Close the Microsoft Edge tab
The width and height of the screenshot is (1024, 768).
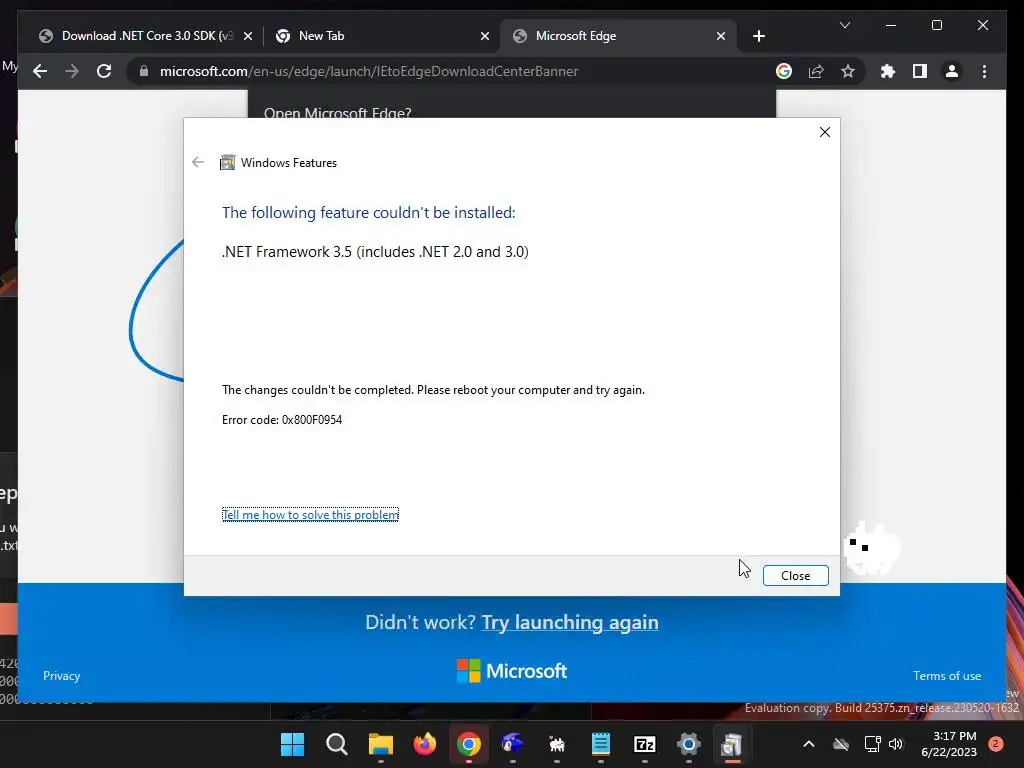coord(720,37)
